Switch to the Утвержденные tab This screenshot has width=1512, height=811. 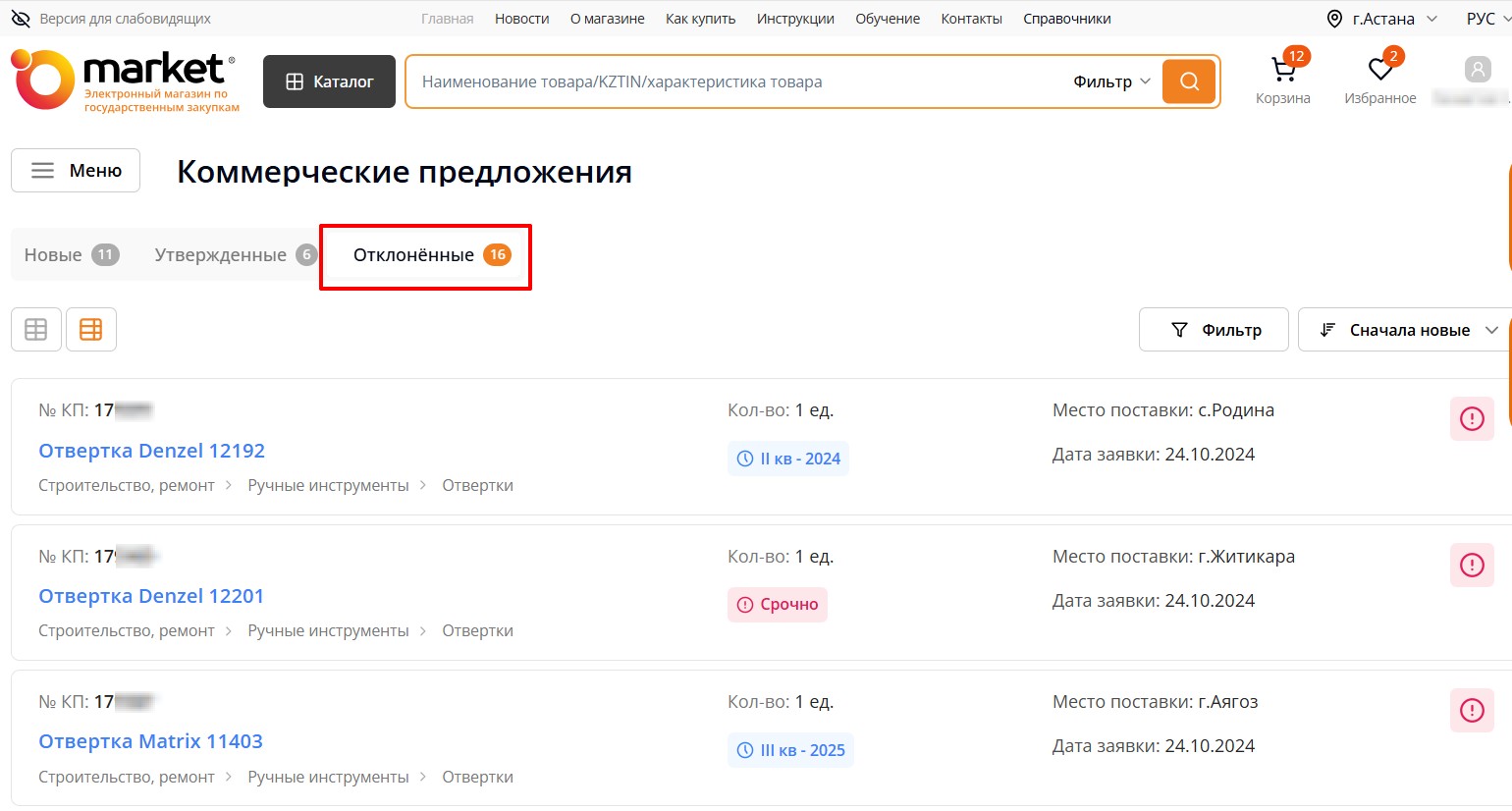(x=235, y=255)
